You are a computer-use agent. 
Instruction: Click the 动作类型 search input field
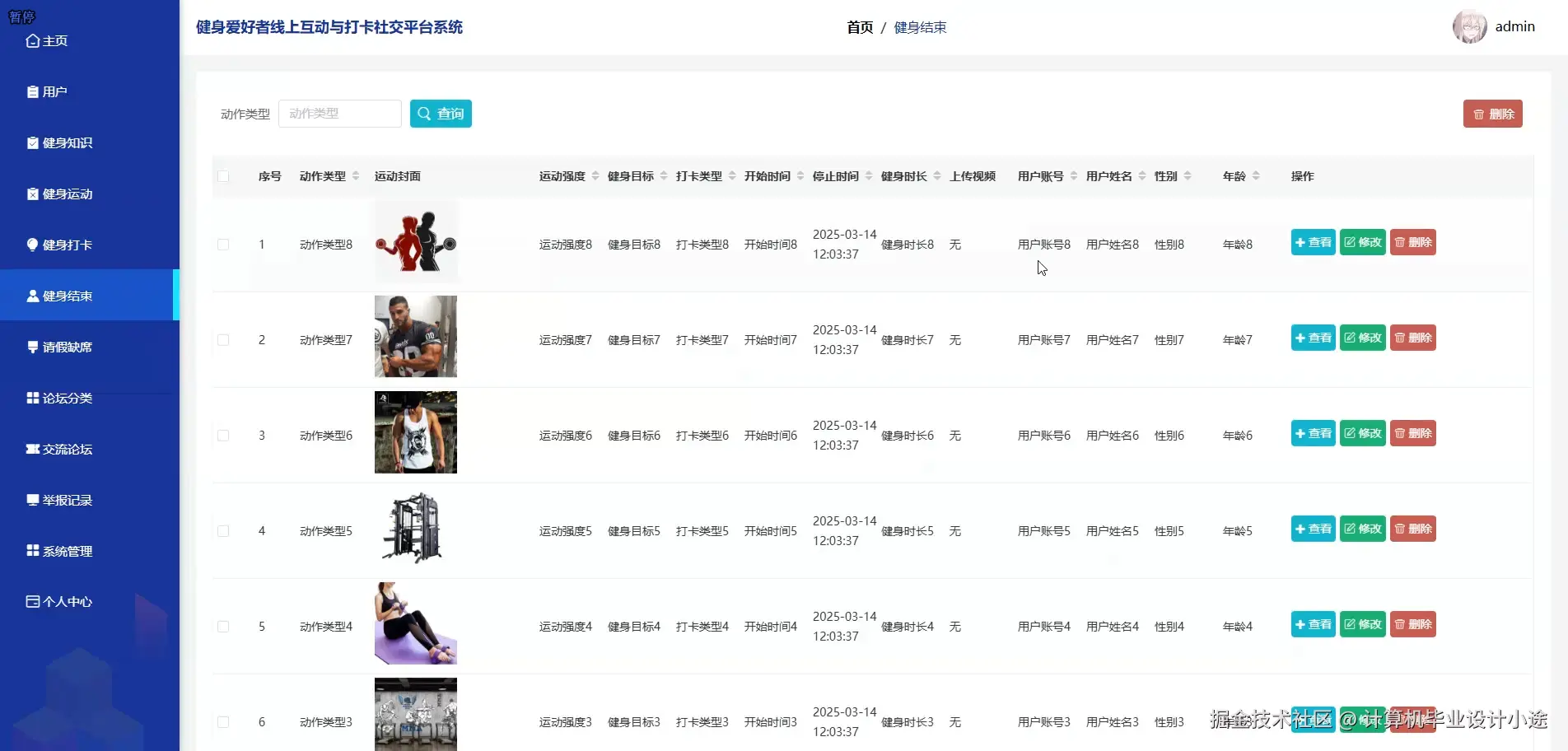click(x=339, y=114)
